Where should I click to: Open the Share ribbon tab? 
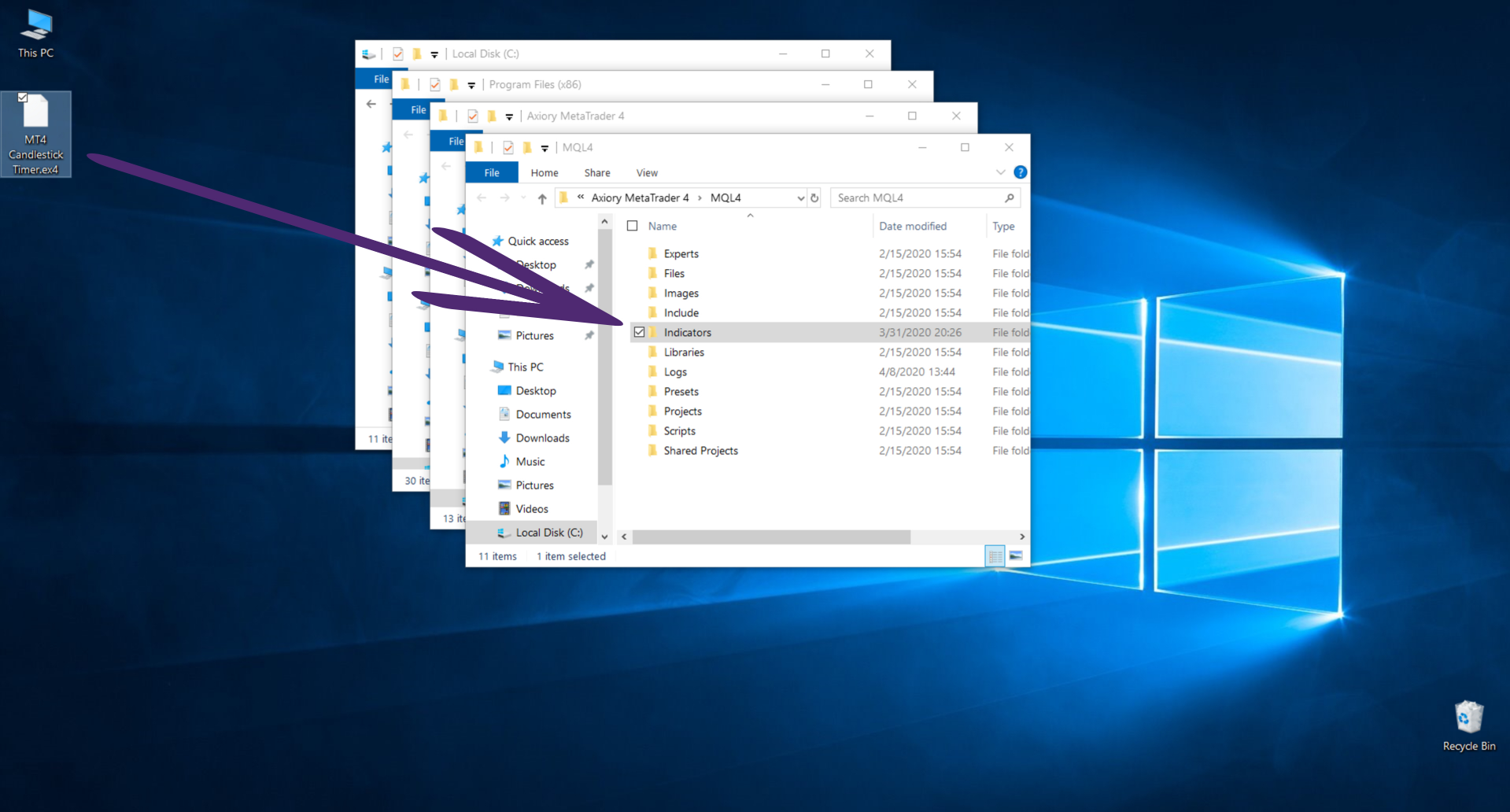(x=597, y=172)
